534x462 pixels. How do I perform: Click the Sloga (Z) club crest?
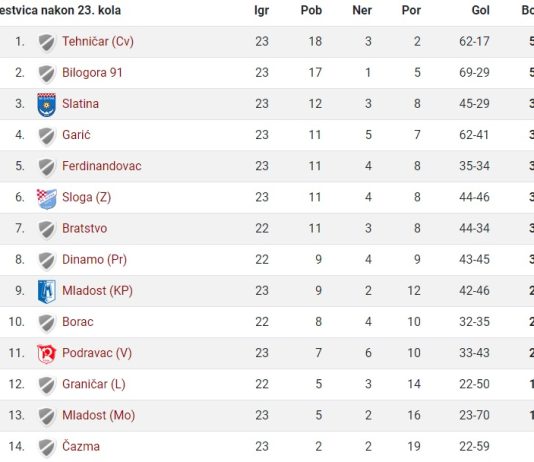click(46, 198)
